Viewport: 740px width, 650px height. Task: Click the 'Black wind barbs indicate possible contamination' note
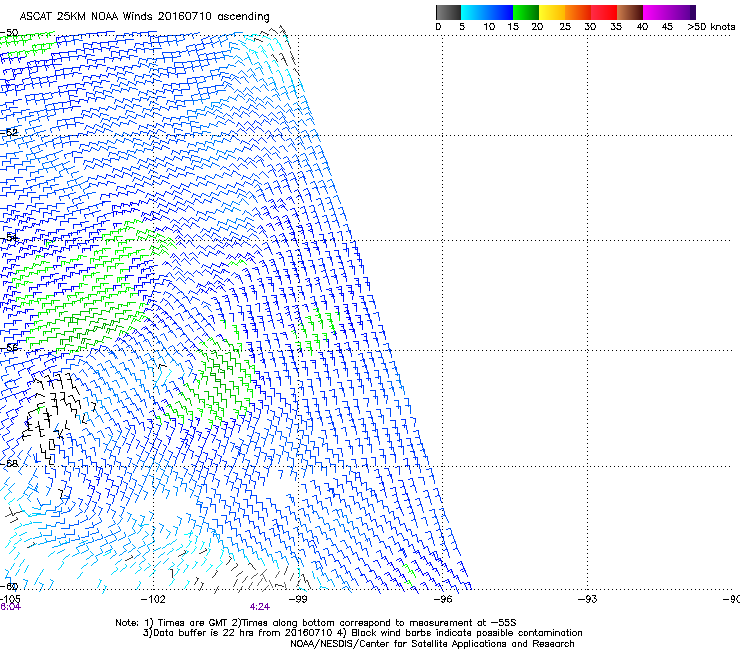click(460, 633)
